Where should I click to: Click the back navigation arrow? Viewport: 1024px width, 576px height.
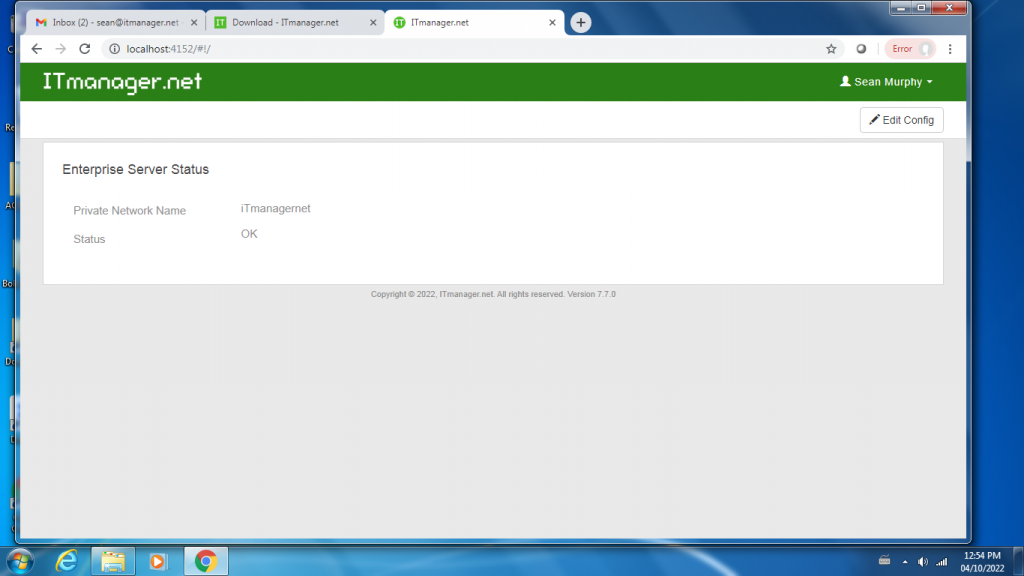point(37,48)
